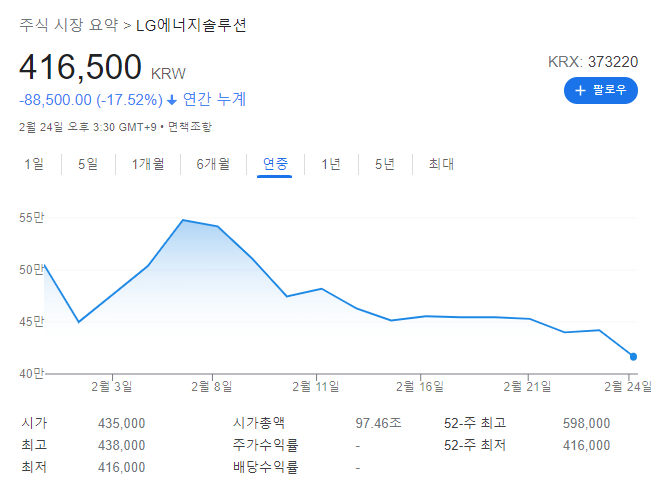Click the 52-주 최저 value 416,000
660x483 pixels.
(x=586, y=445)
